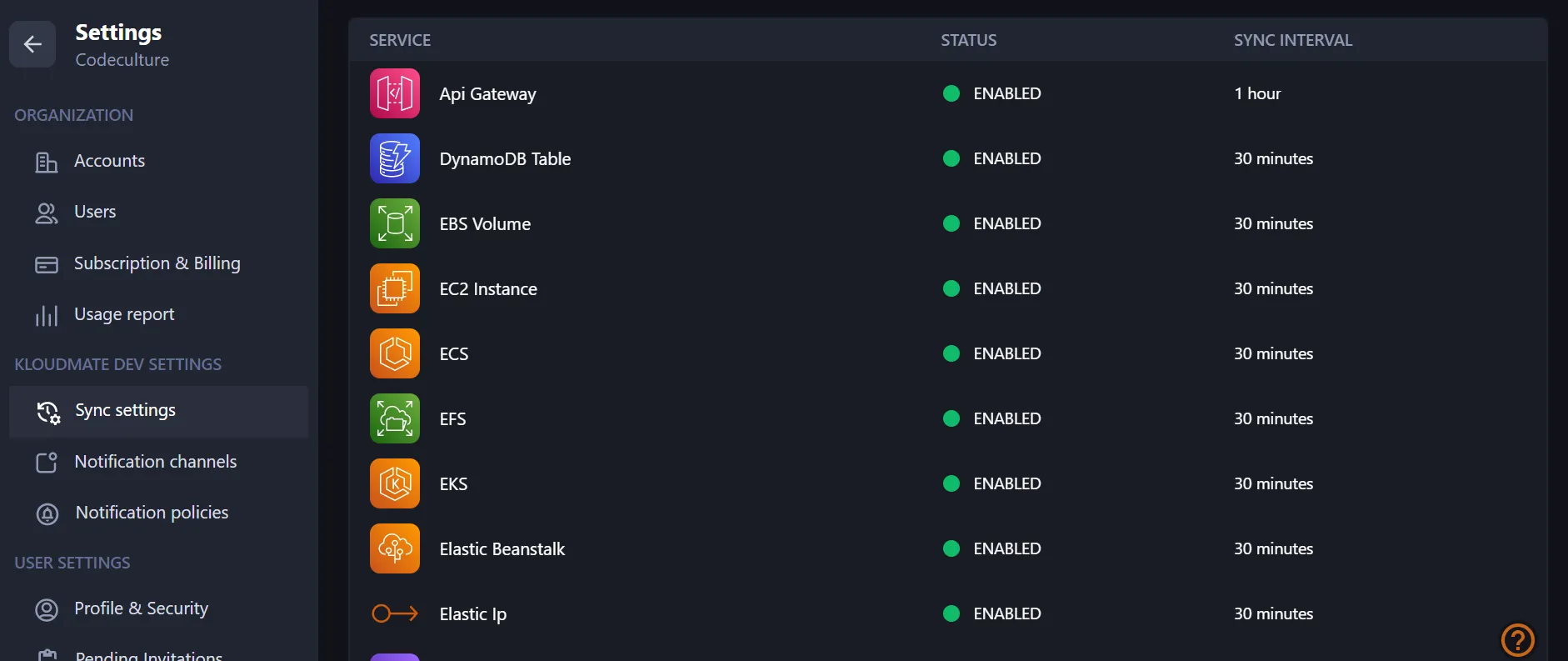The height and width of the screenshot is (661, 1568).
Task: Click 30 minutes interval for DynamoDB Table
Action: point(1273,158)
